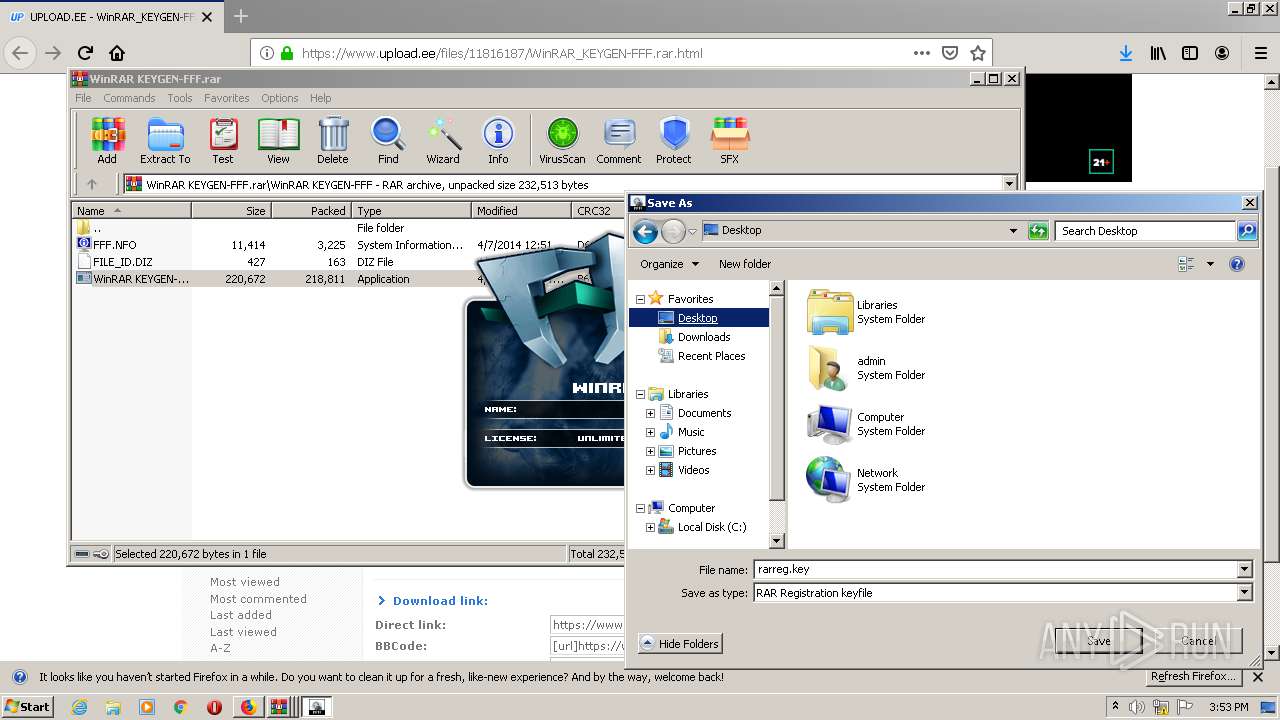Select FILE_ID.DIZ file row
Screen dimensions: 1280x720
point(123,262)
